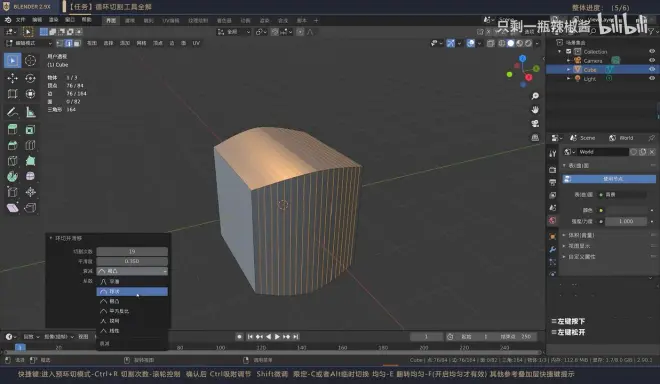Select the Extrude Region tool
Image resolution: width=660 pixels, height=384 pixels.
[13, 129]
